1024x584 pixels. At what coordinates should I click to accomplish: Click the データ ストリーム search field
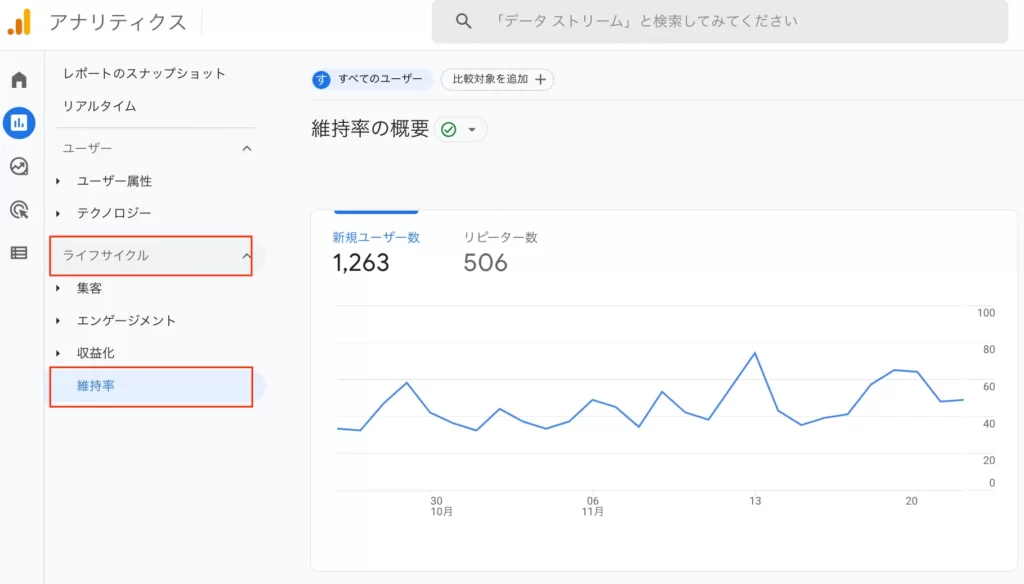(x=720, y=22)
